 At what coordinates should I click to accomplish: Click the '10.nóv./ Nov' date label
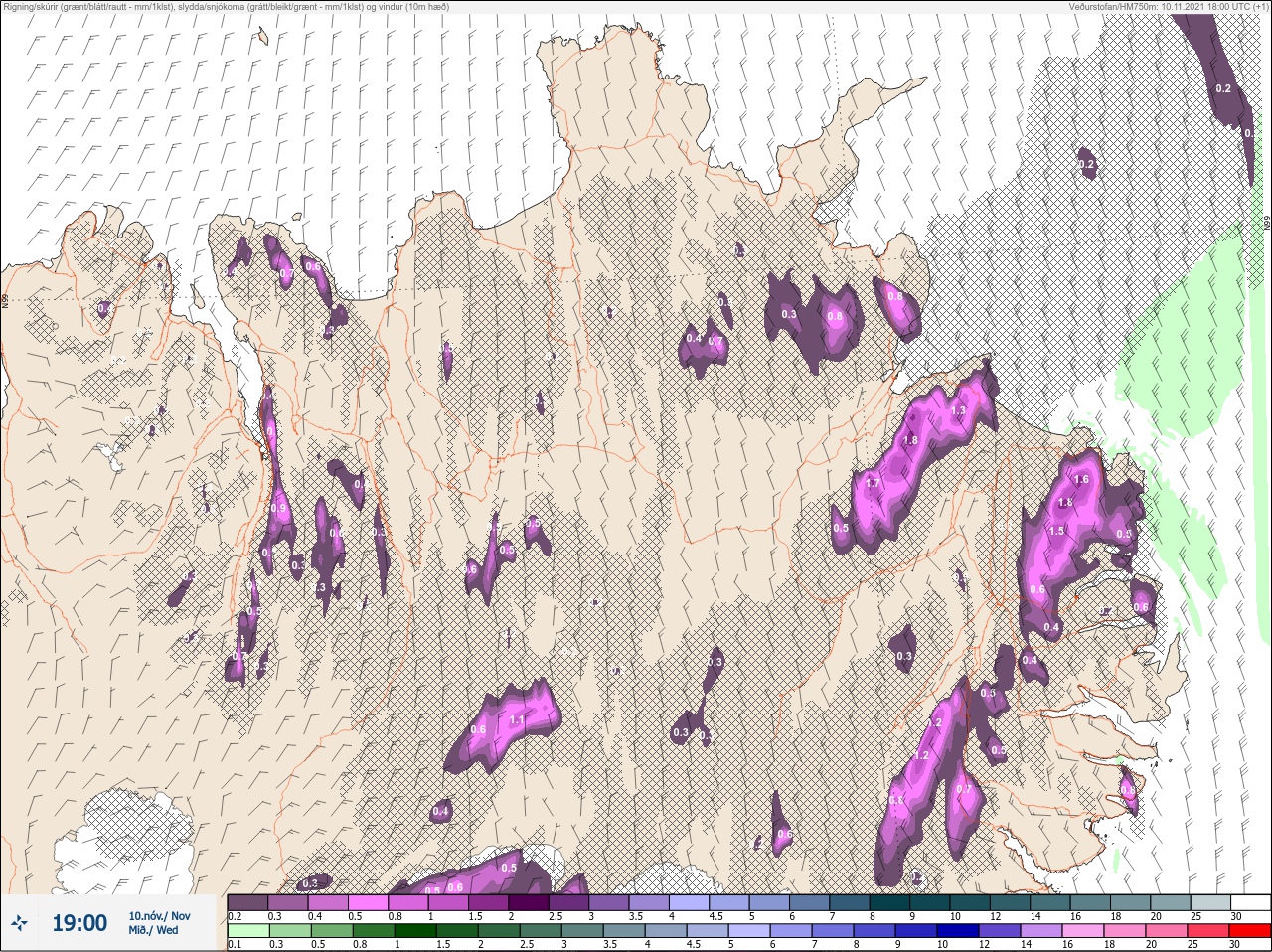(158, 916)
